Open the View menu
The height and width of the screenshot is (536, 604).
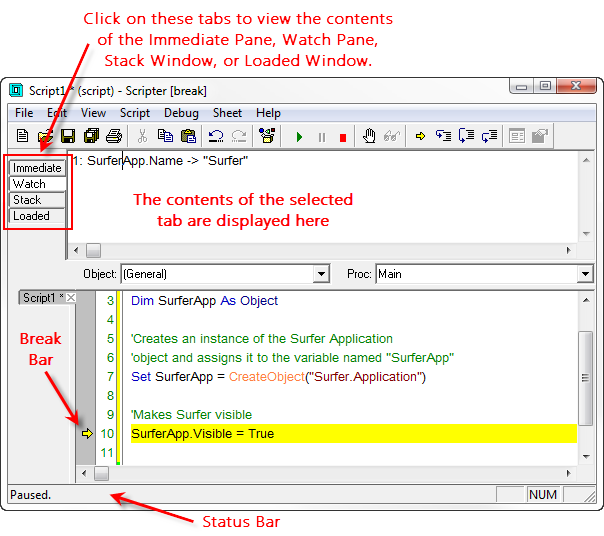[93, 113]
